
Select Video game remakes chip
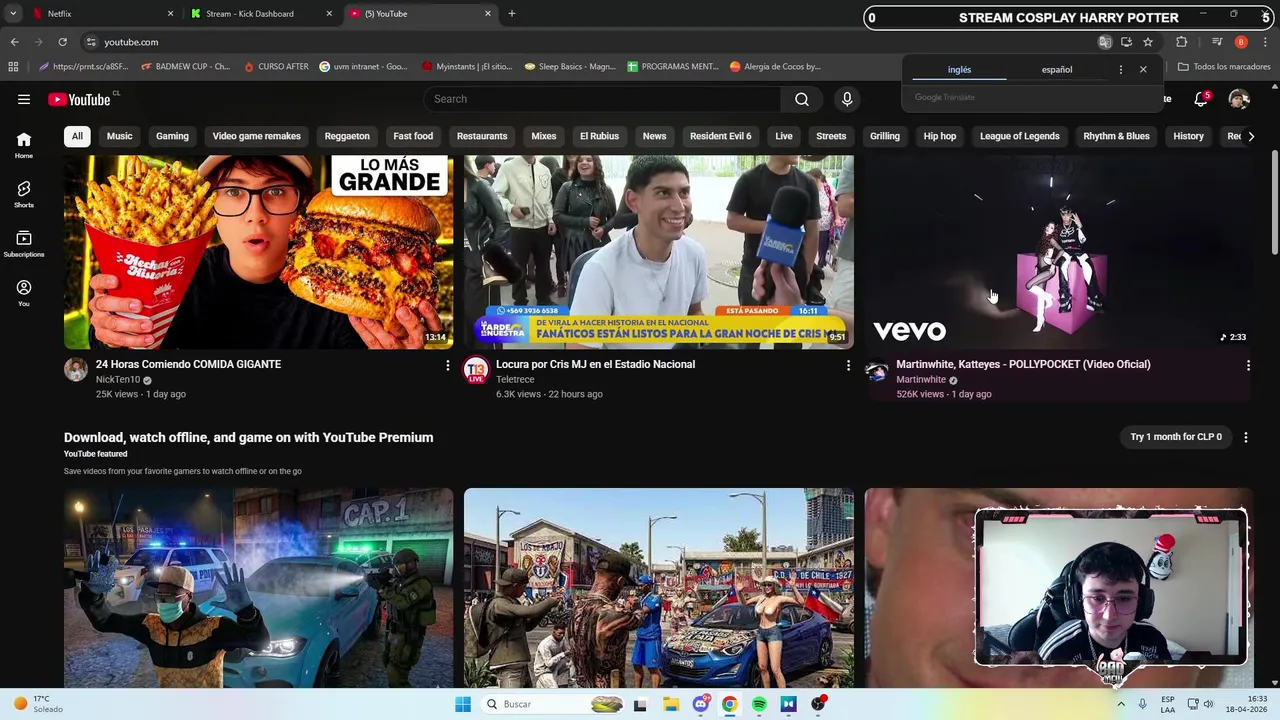pos(256,136)
